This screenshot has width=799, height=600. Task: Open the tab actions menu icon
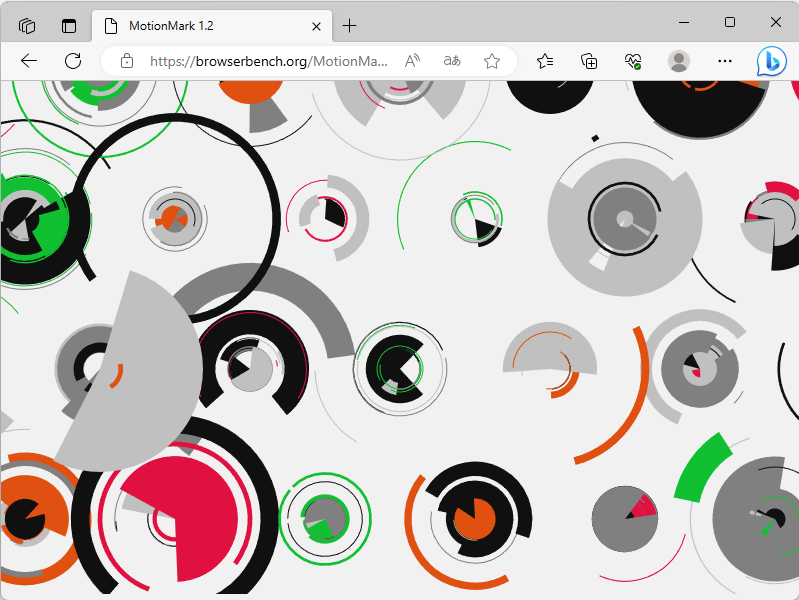tap(69, 25)
